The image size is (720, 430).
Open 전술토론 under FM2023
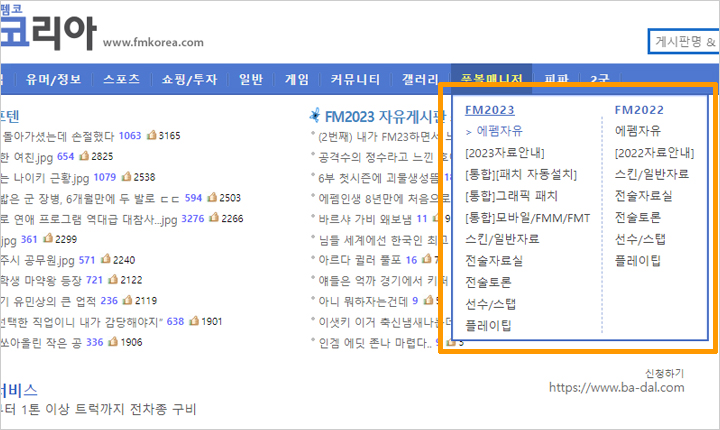click(x=488, y=282)
